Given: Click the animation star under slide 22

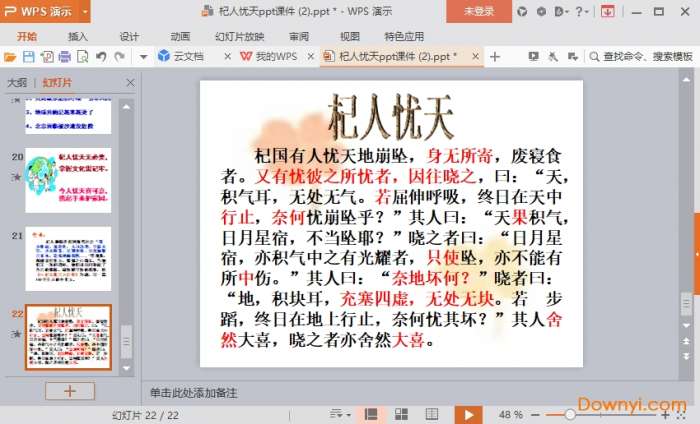Looking at the screenshot, I should (x=16, y=334).
